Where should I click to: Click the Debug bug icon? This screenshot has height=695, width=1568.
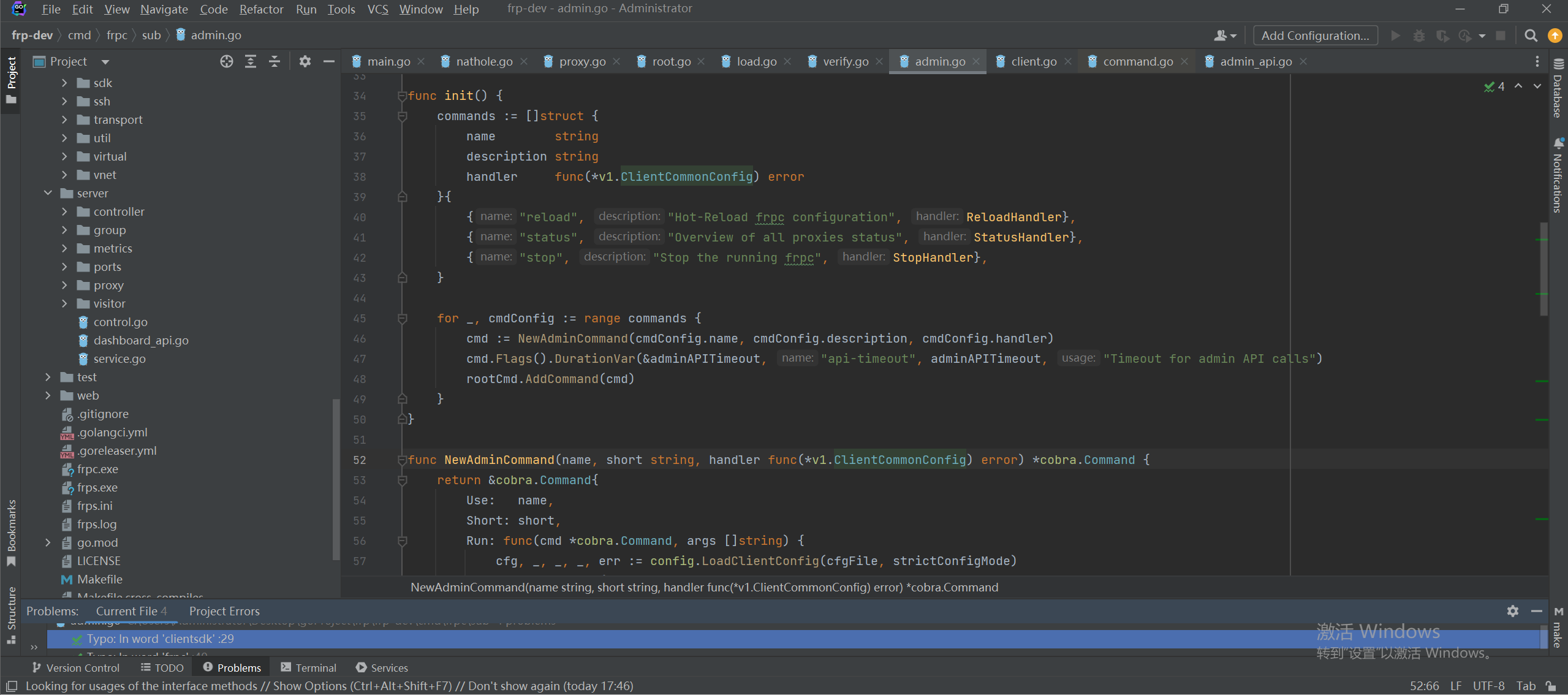coord(1418,36)
